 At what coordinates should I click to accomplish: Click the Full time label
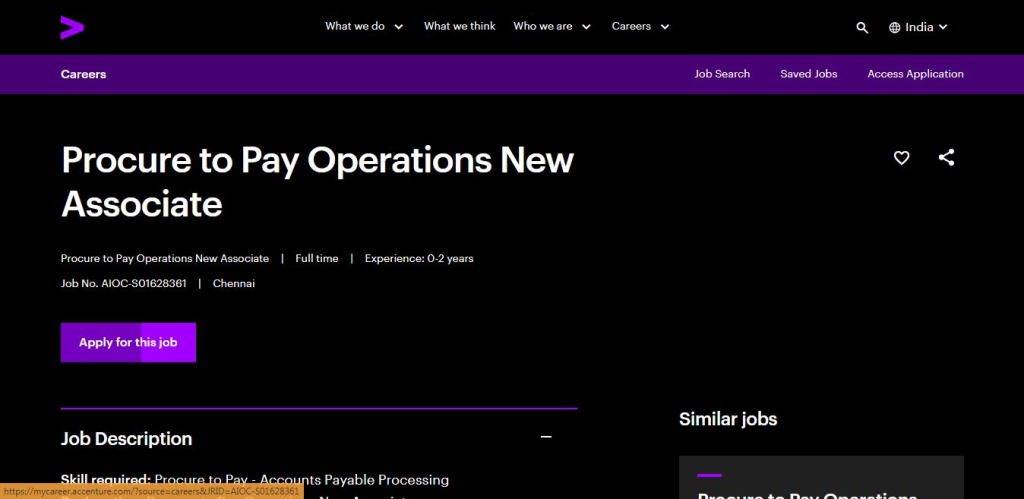click(x=317, y=259)
